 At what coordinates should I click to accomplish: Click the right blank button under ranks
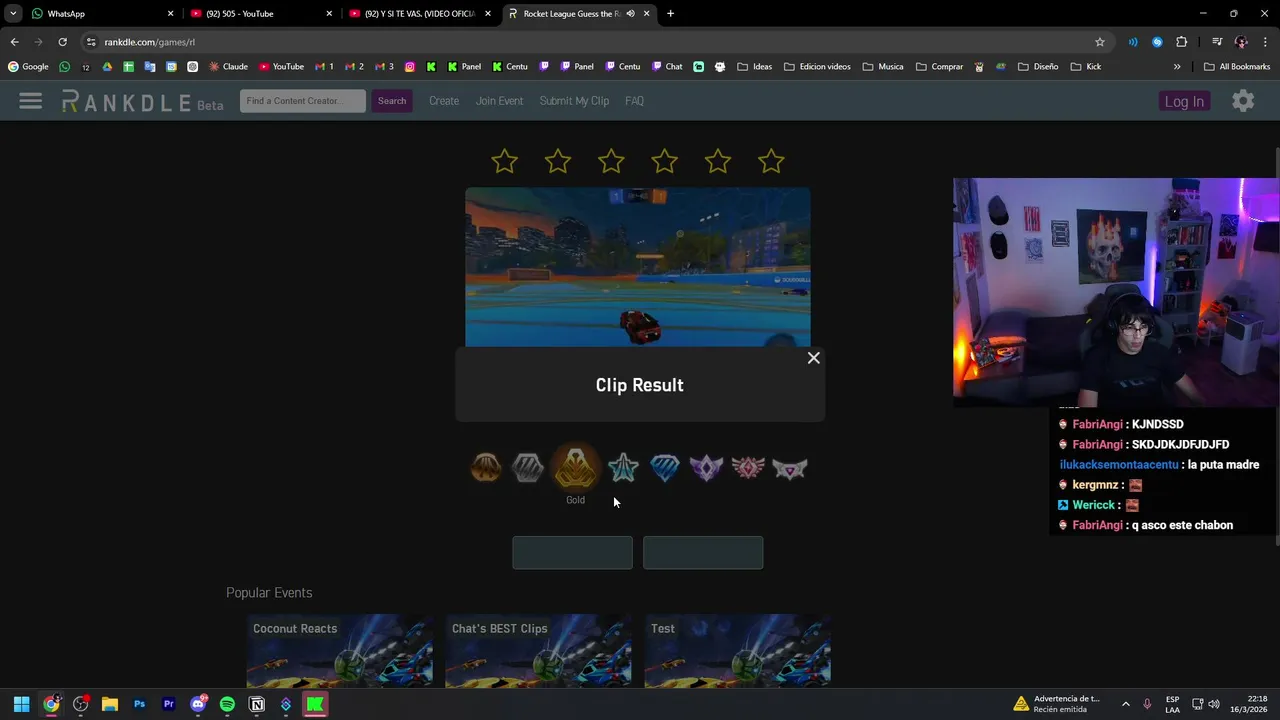pyautogui.click(x=703, y=553)
